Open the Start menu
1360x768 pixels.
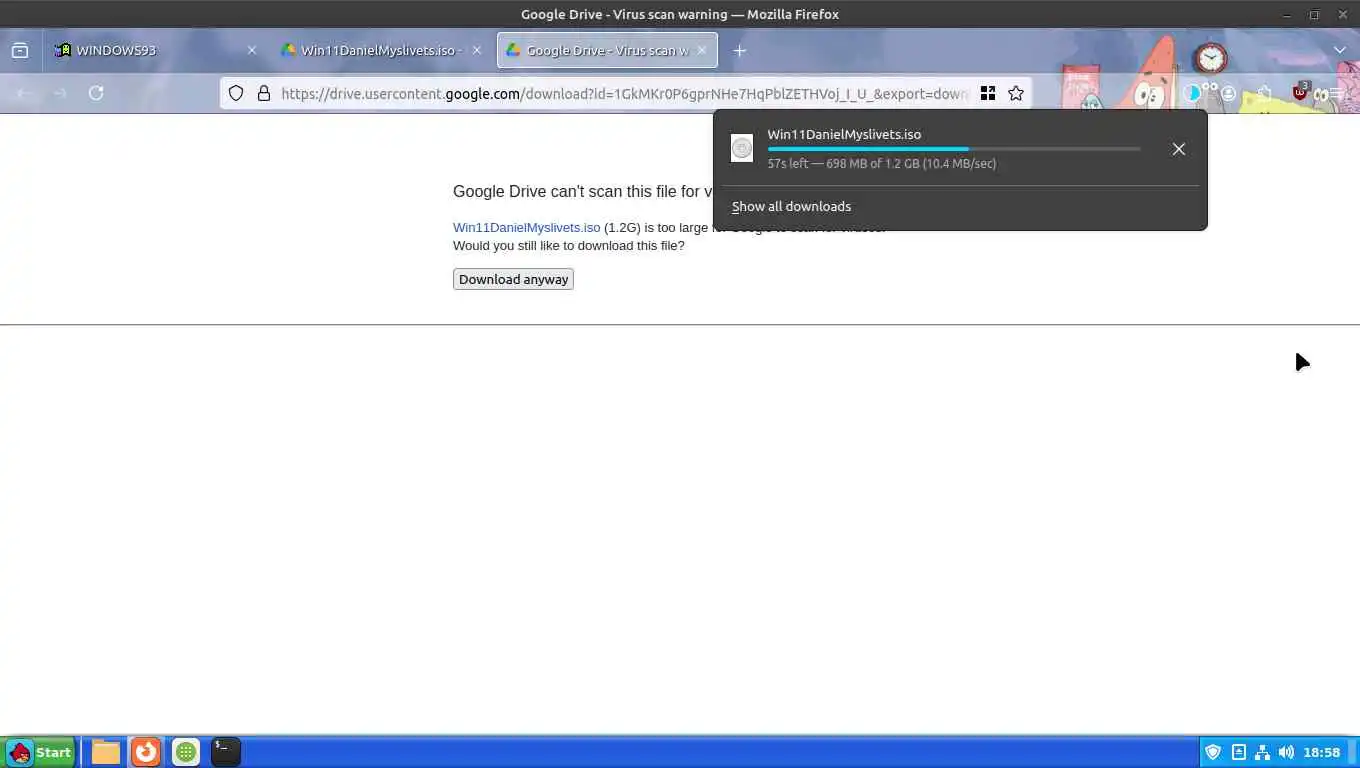pos(40,752)
